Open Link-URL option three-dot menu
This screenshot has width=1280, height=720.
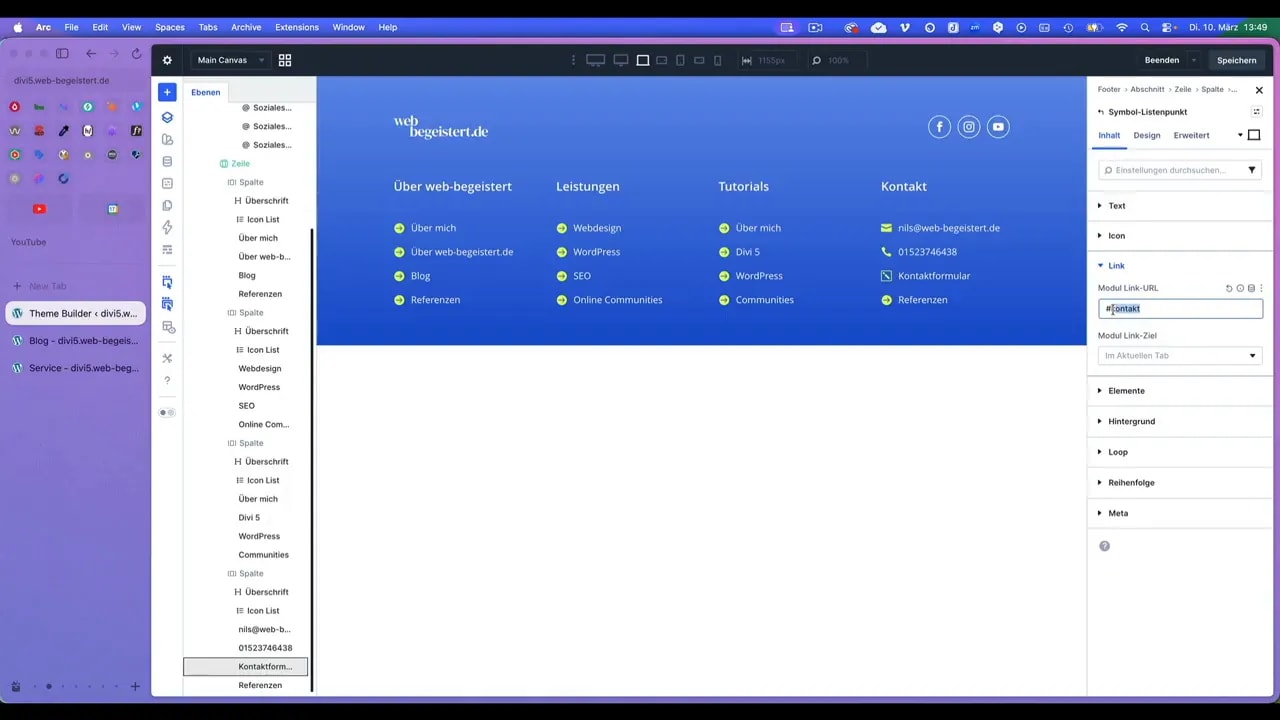[1261, 288]
